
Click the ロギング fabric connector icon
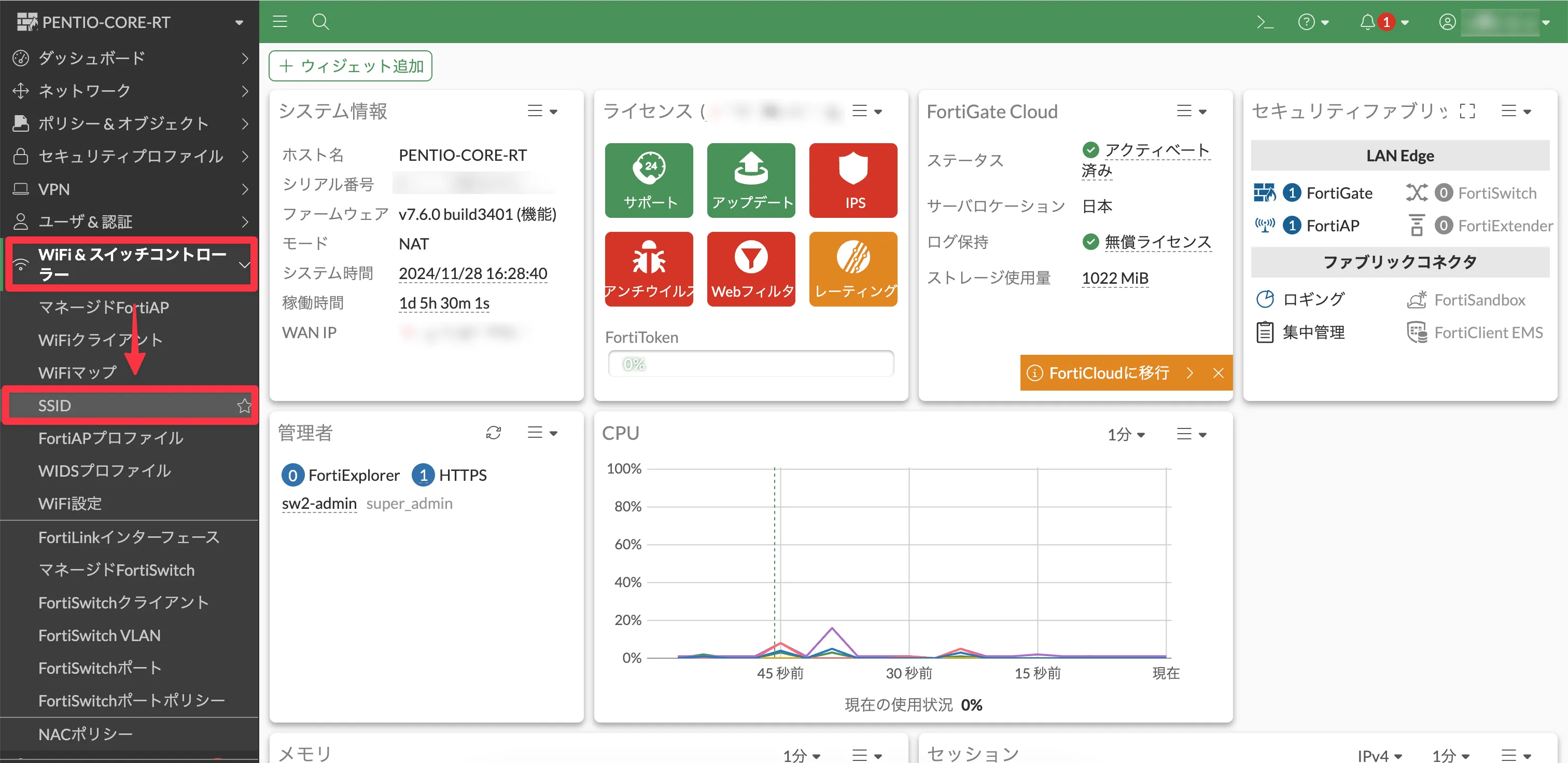tap(1265, 299)
